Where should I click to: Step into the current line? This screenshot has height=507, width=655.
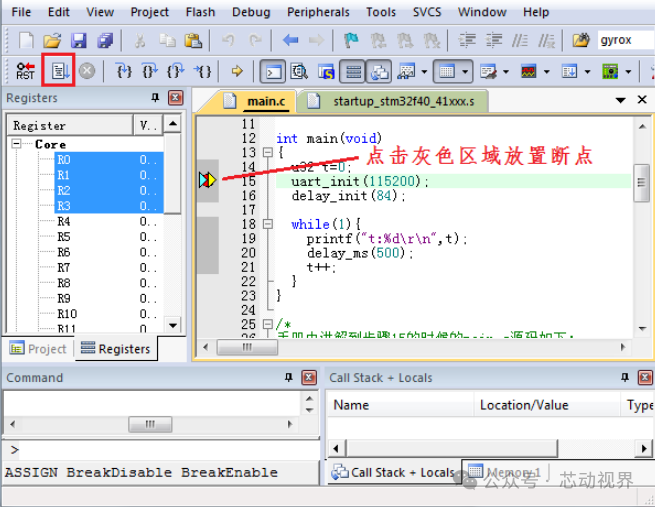pyautogui.click(x=124, y=71)
